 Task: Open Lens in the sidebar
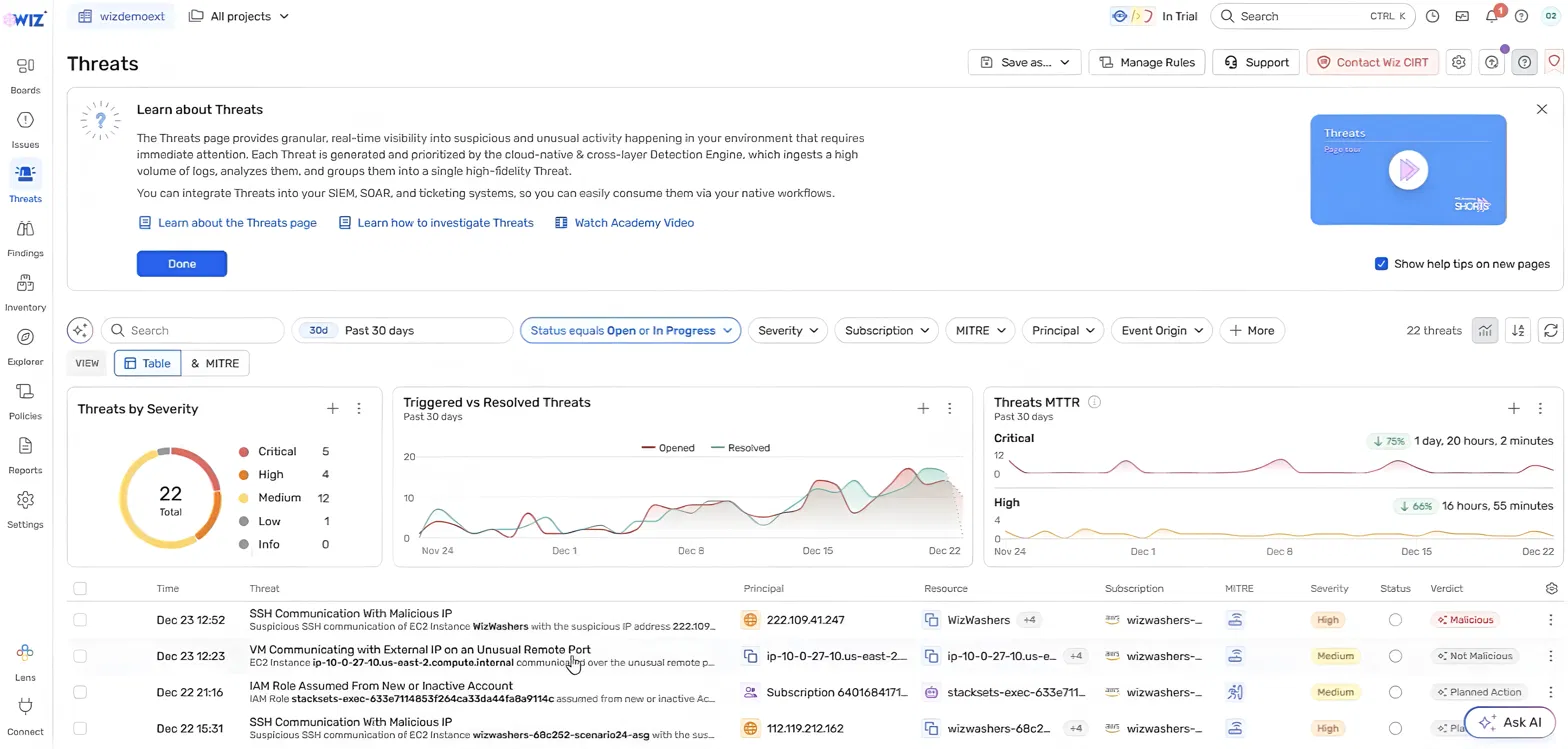[x=25, y=662]
